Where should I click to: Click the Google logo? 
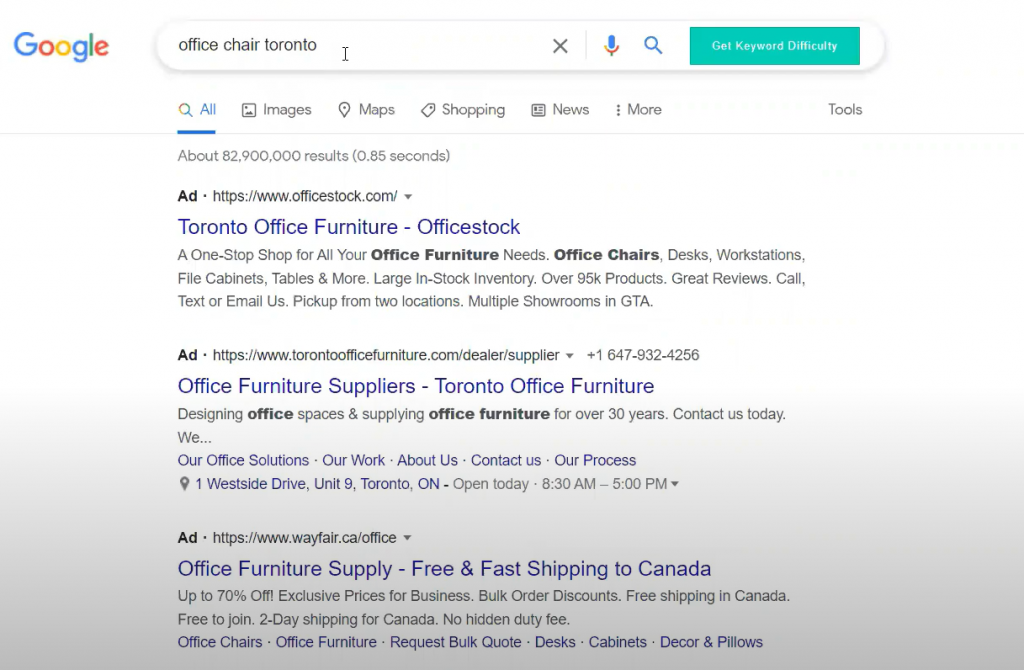(61, 46)
